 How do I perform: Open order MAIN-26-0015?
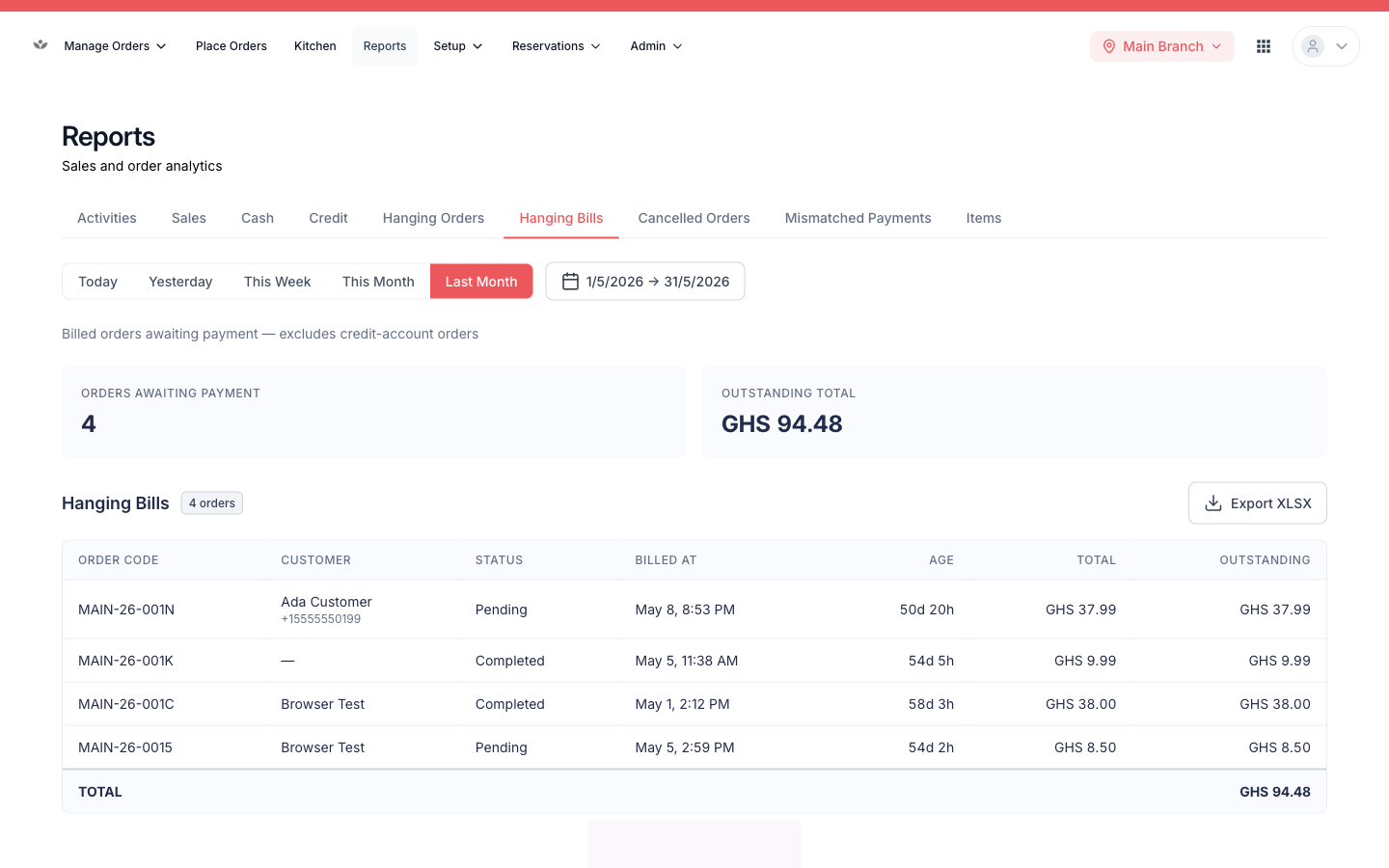tap(125, 747)
